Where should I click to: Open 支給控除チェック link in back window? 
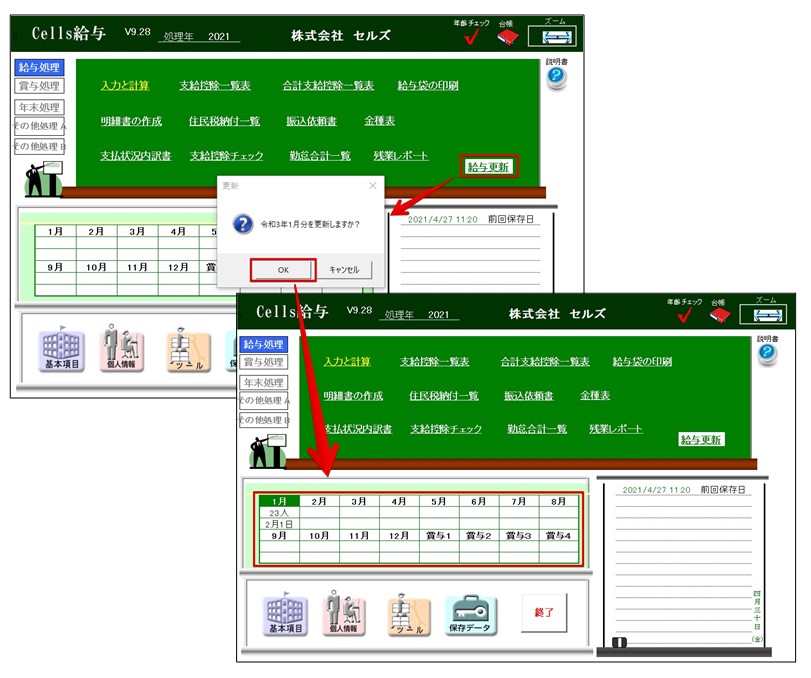tap(227, 156)
